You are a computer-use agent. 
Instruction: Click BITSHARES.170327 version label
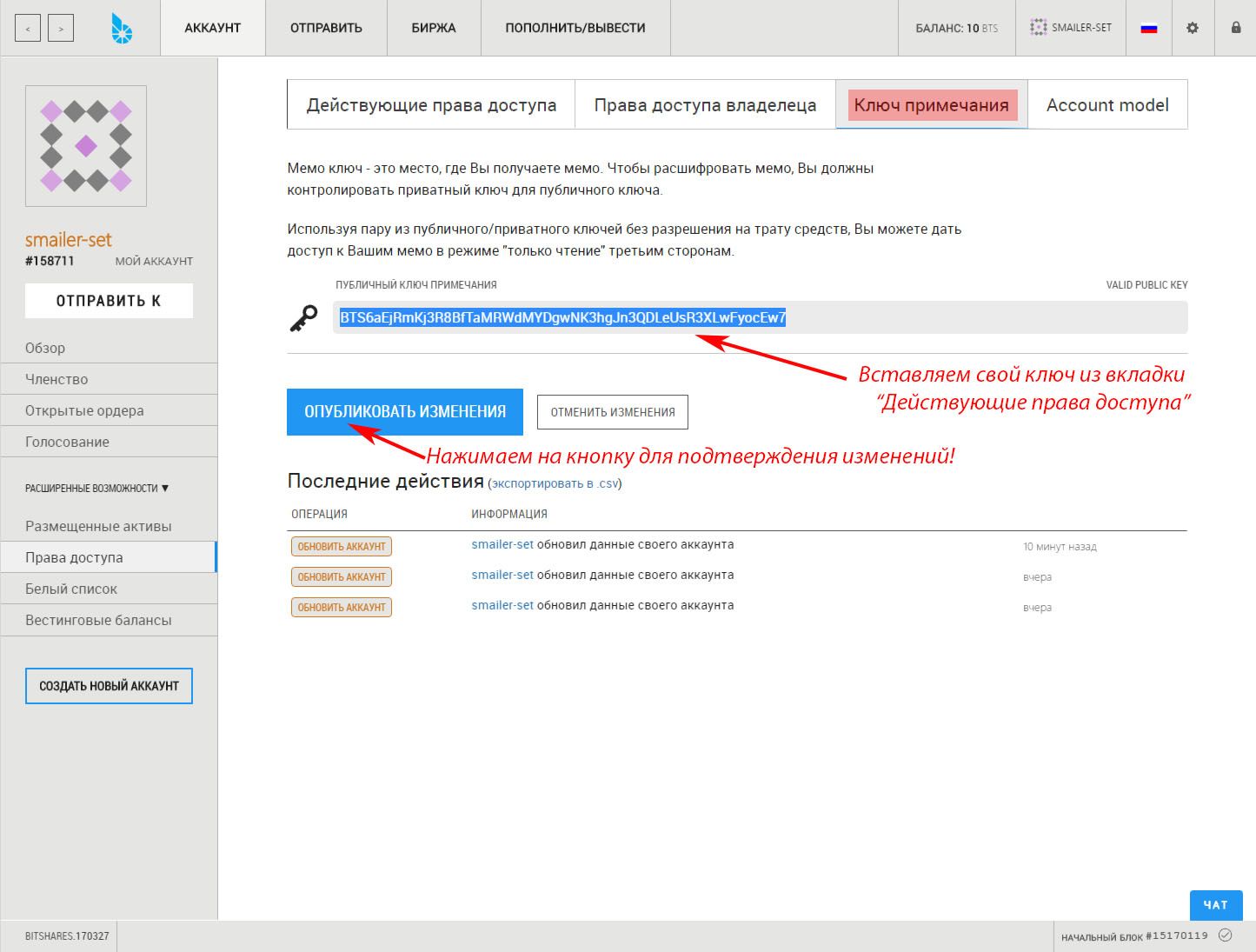pos(67,936)
